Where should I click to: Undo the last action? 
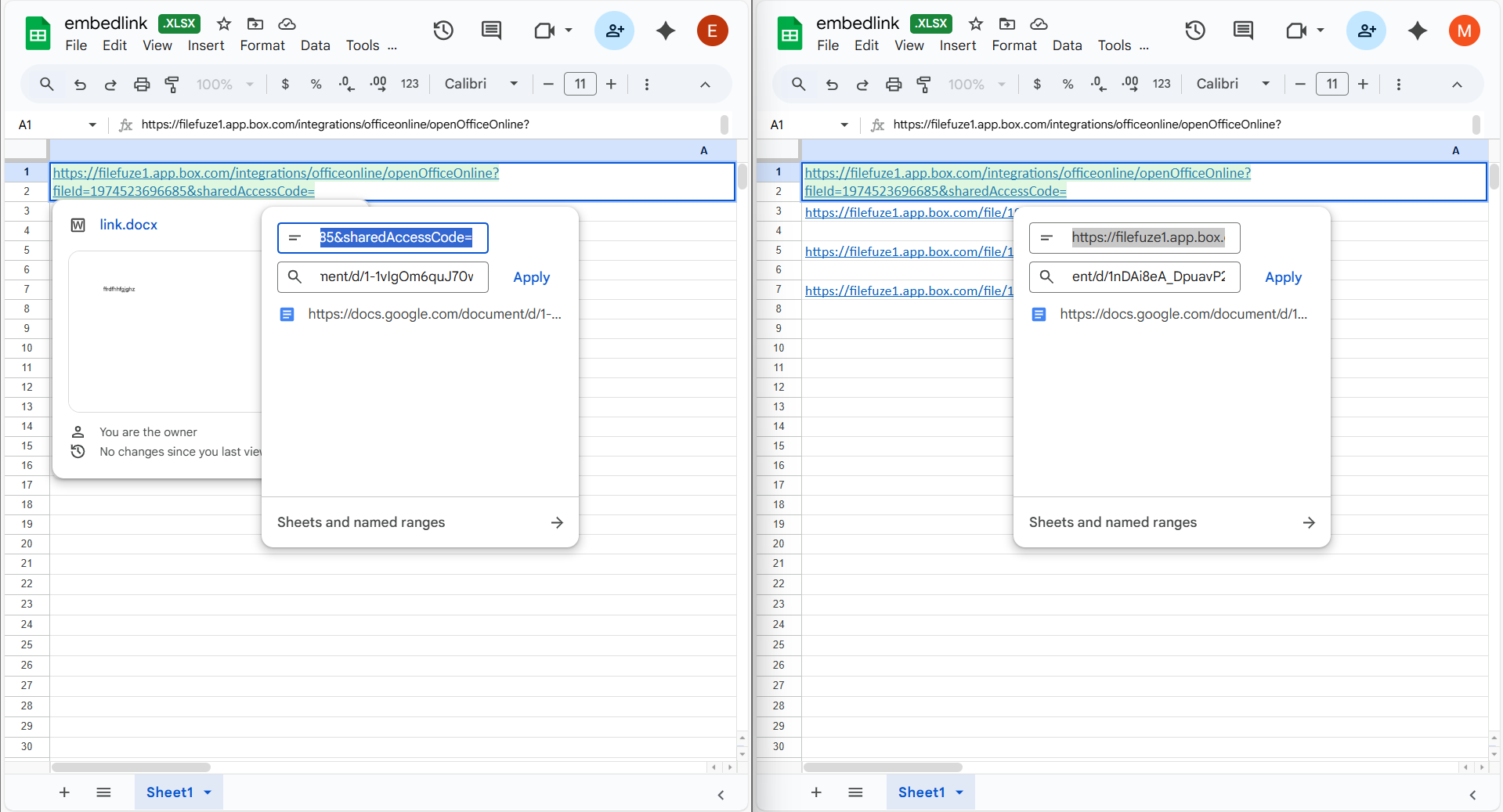[x=79, y=84]
